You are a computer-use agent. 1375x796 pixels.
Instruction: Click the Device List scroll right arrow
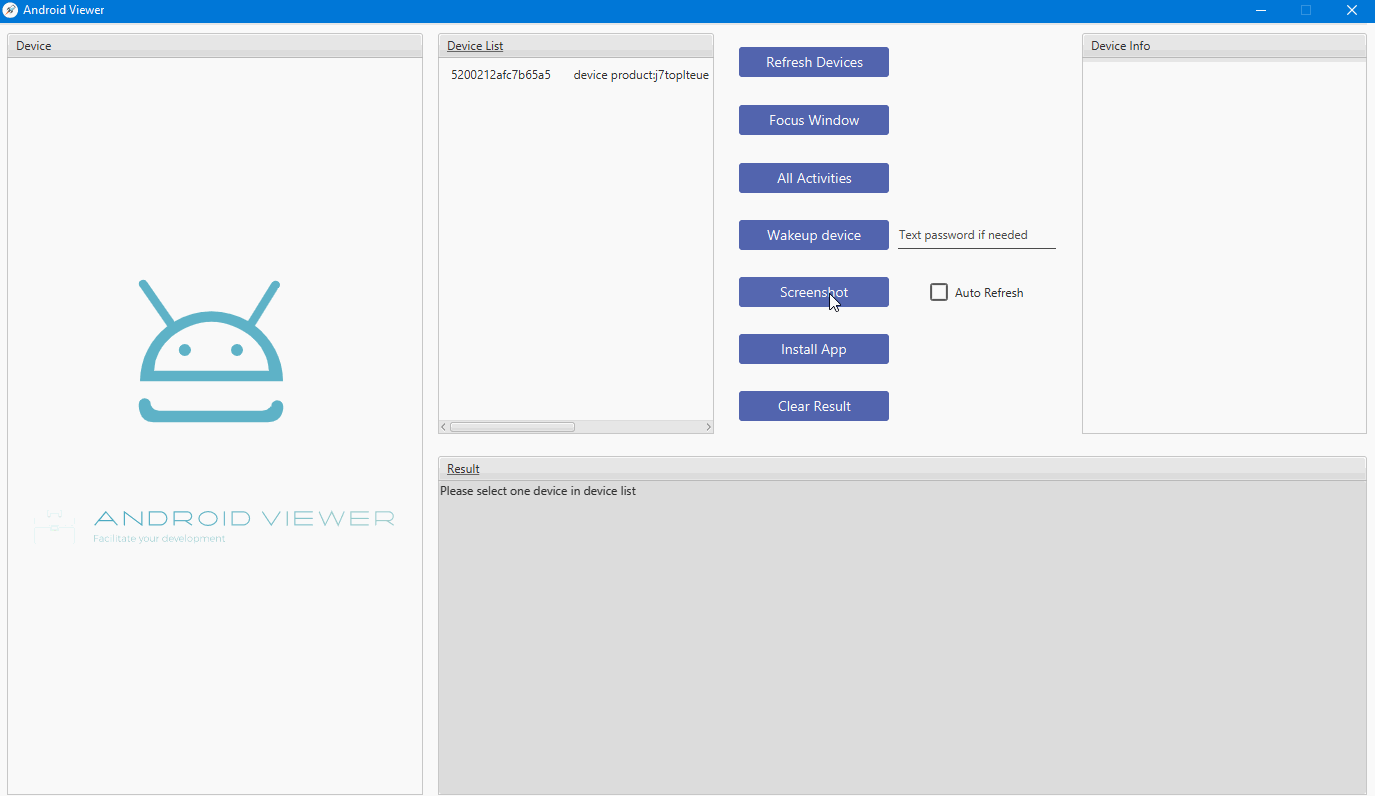coord(708,427)
